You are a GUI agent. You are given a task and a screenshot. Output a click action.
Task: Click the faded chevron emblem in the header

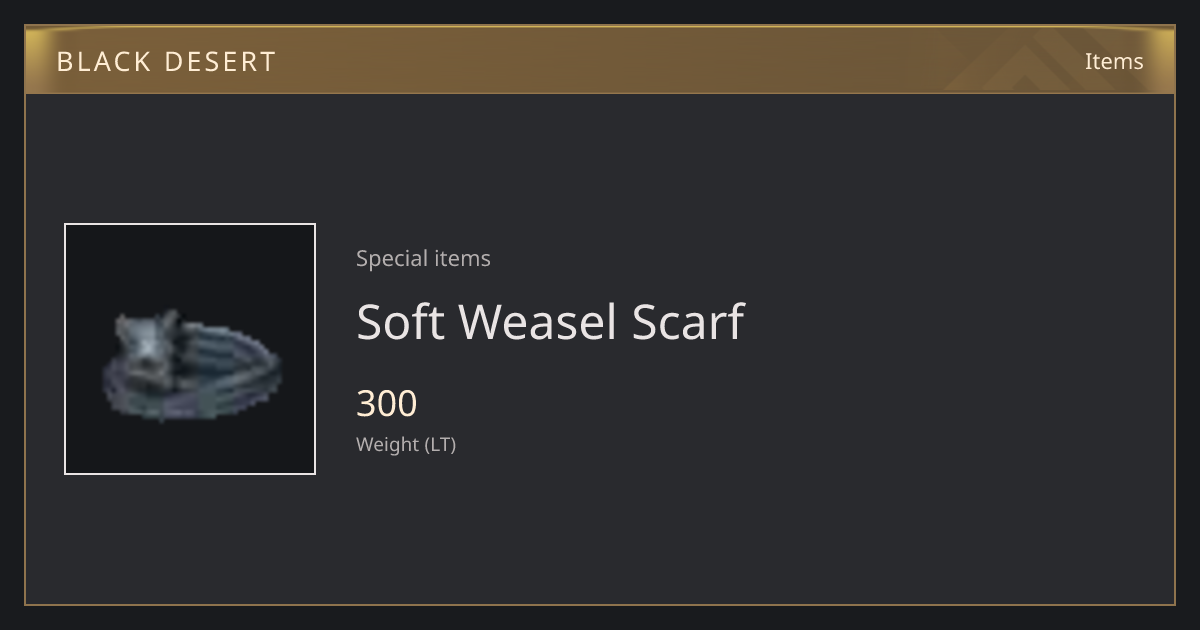(1040, 60)
